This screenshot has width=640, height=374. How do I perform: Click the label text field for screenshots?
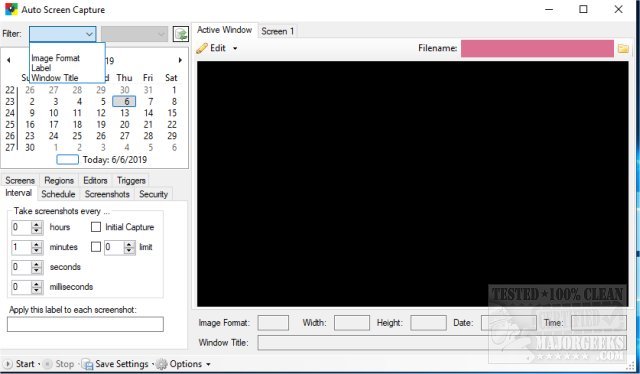[x=85, y=324]
